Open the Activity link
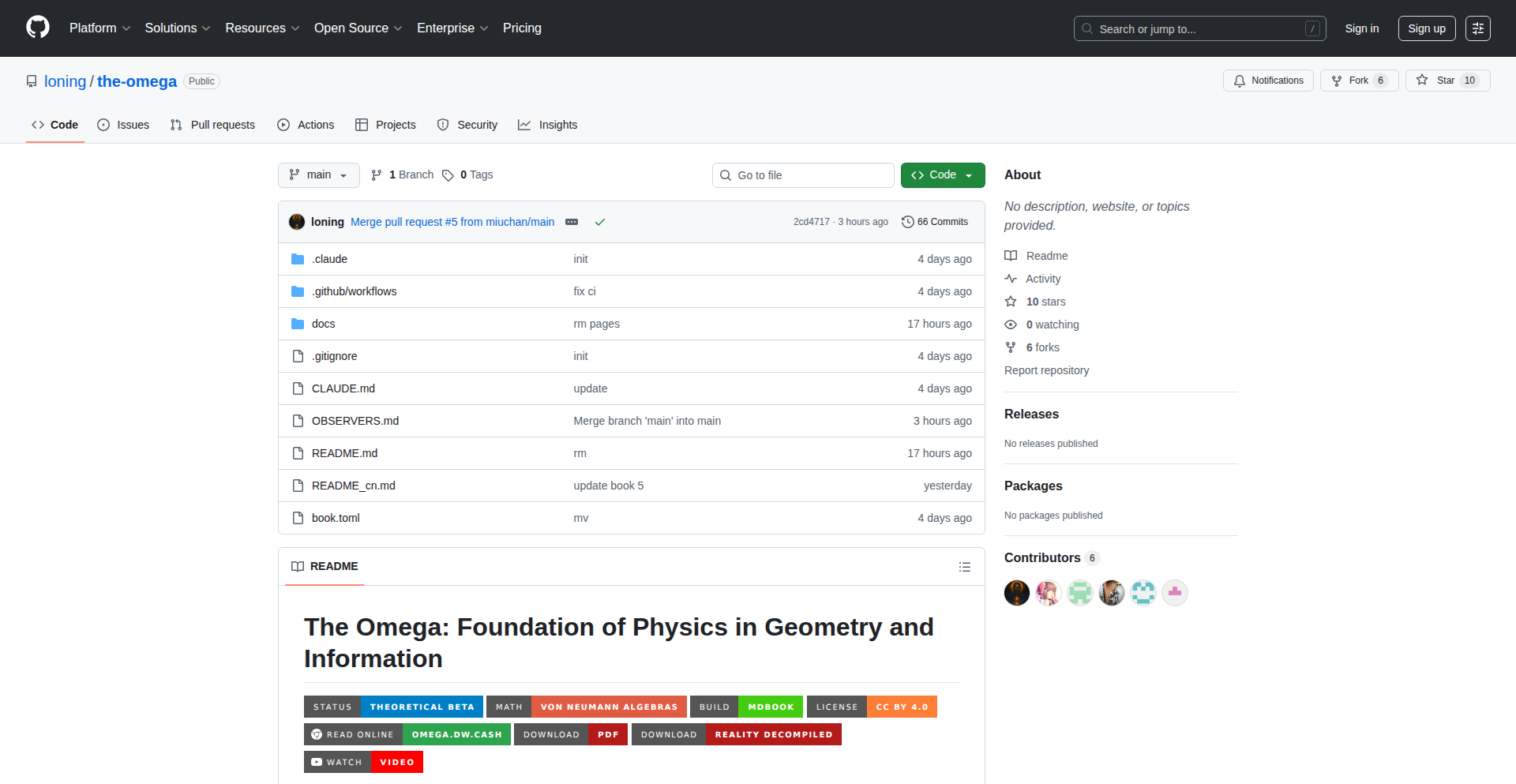 [x=1033, y=279]
